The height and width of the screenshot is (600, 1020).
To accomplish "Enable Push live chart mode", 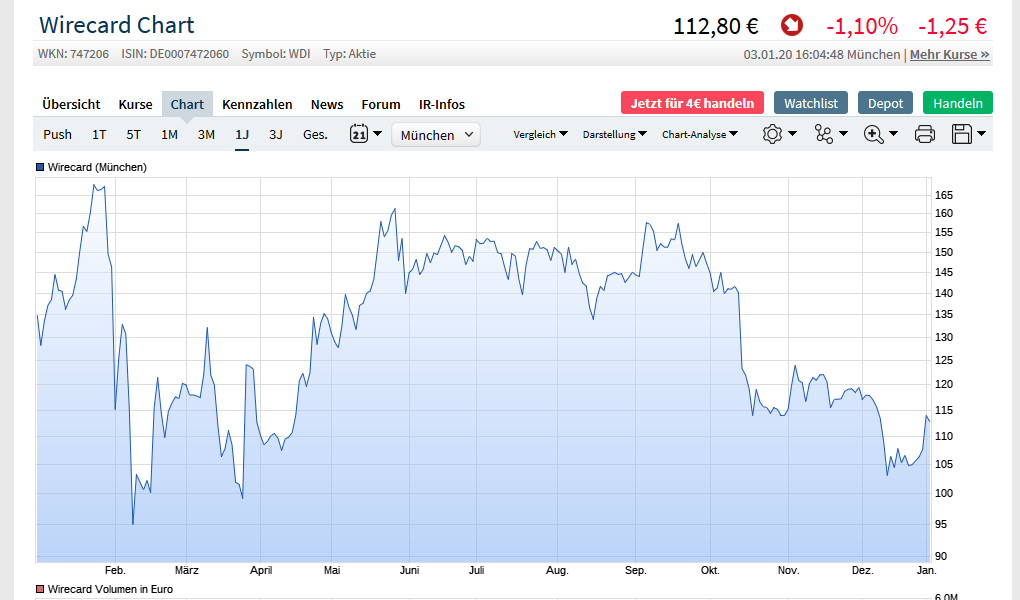I will [57, 134].
